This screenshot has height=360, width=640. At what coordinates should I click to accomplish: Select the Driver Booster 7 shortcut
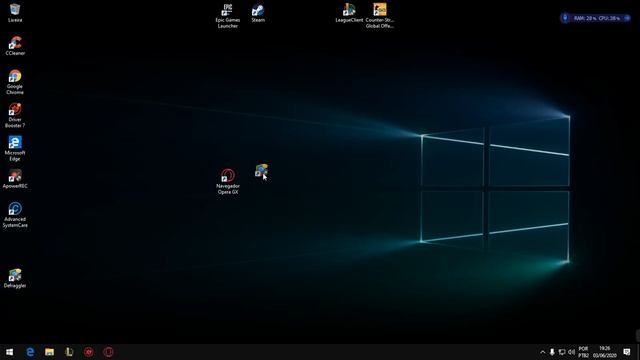[15, 115]
